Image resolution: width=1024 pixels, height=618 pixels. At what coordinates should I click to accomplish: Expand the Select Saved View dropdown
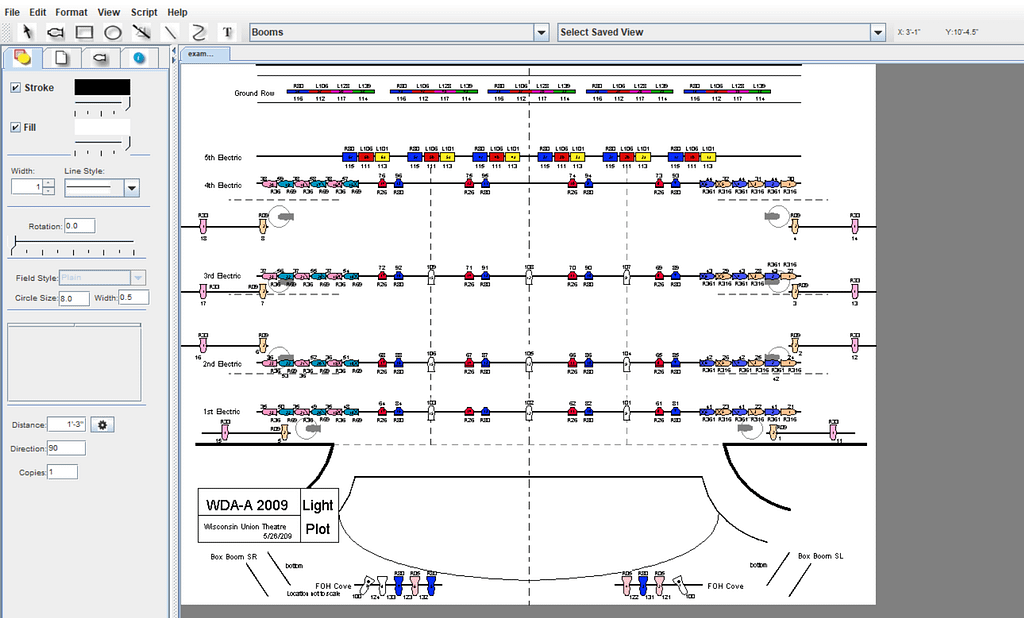tap(877, 31)
